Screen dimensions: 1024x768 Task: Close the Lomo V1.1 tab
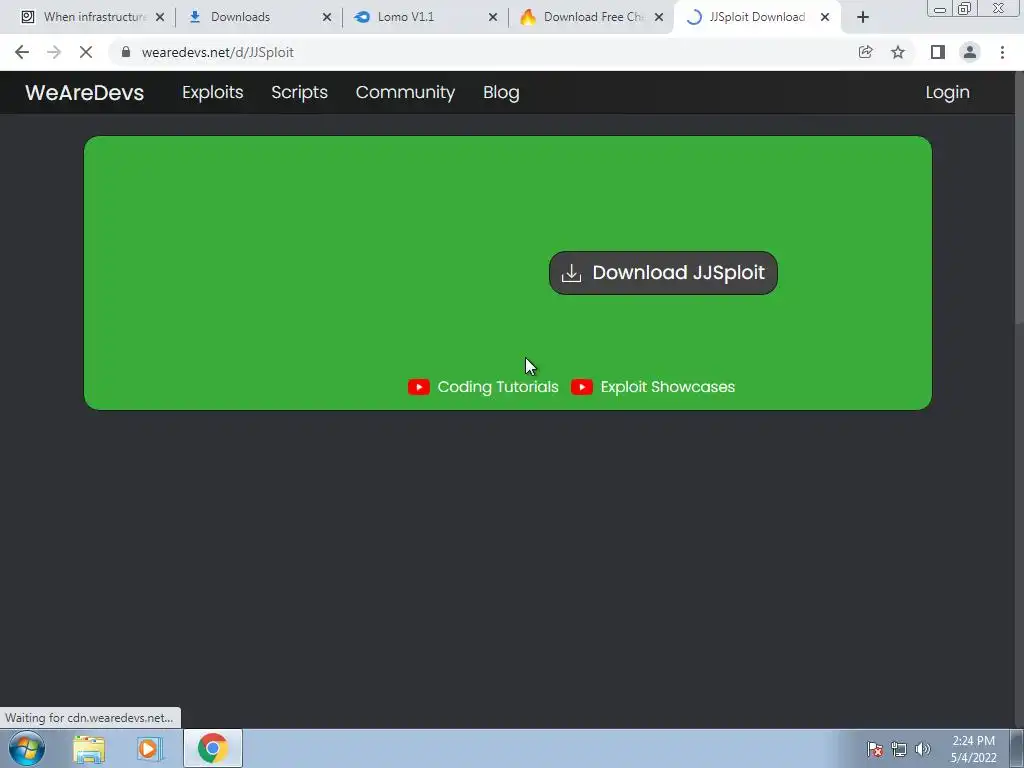pyautogui.click(x=493, y=17)
